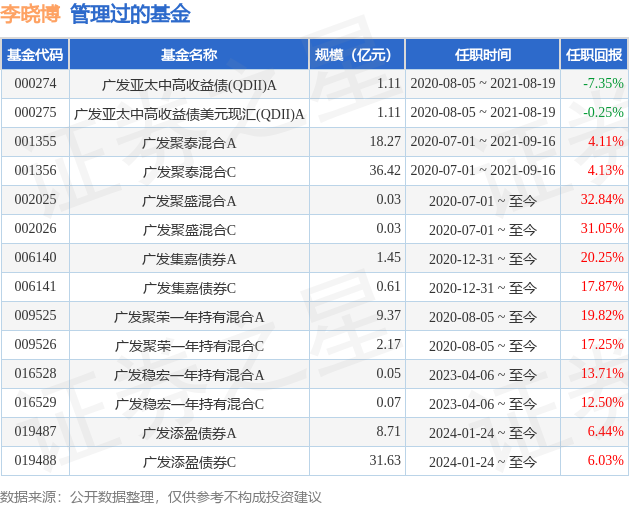Click the return value 4.13%

[x=605, y=170]
